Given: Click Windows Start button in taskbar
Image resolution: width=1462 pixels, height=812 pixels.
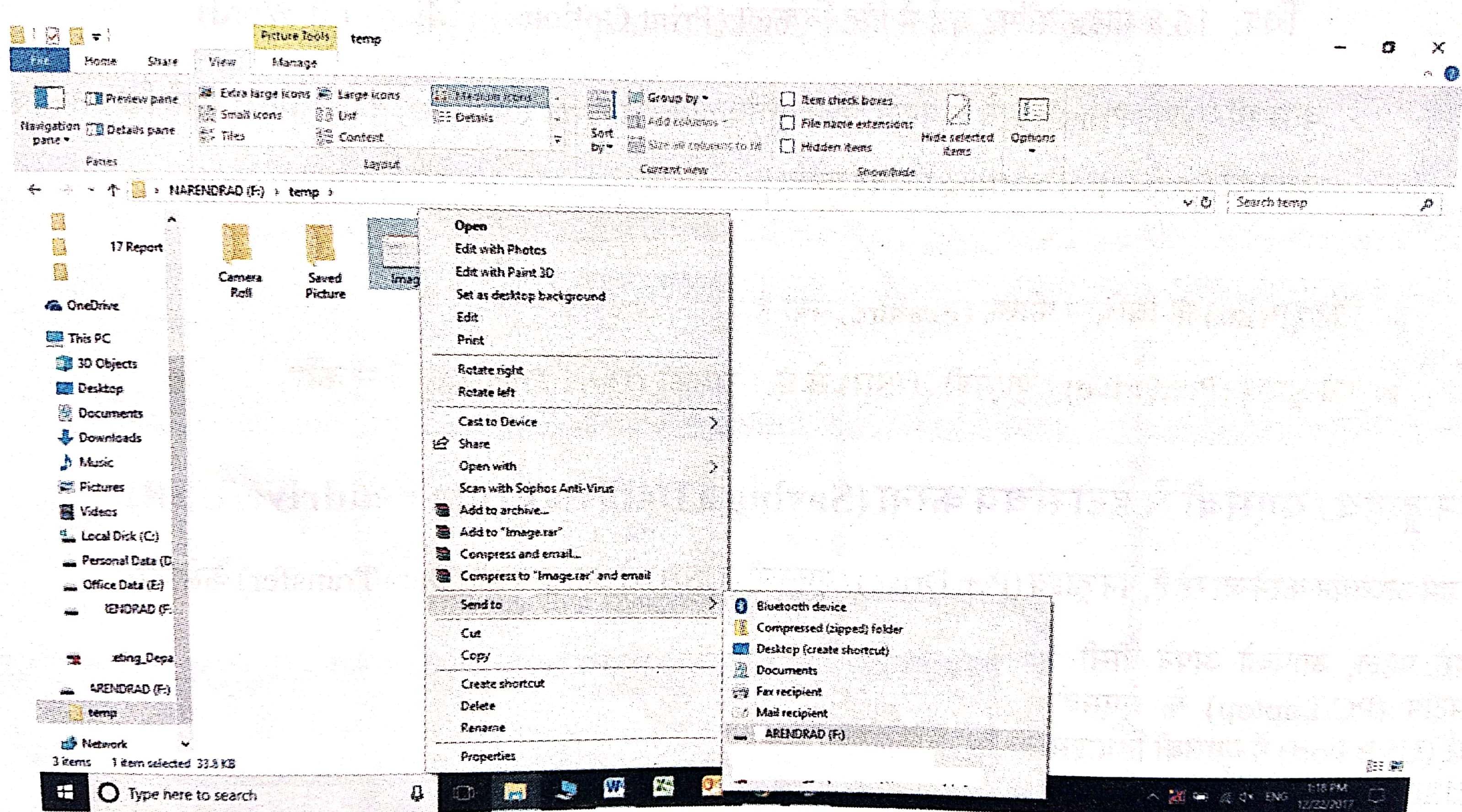Looking at the screenshot, I should pyautogui.click(x=65, y=793).
